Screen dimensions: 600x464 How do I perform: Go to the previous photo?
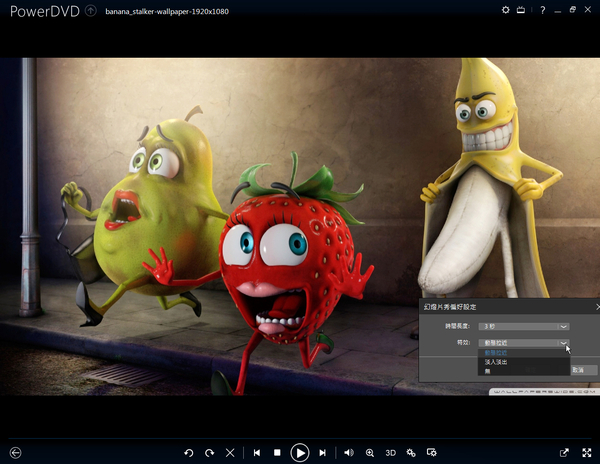pos(257,453)
